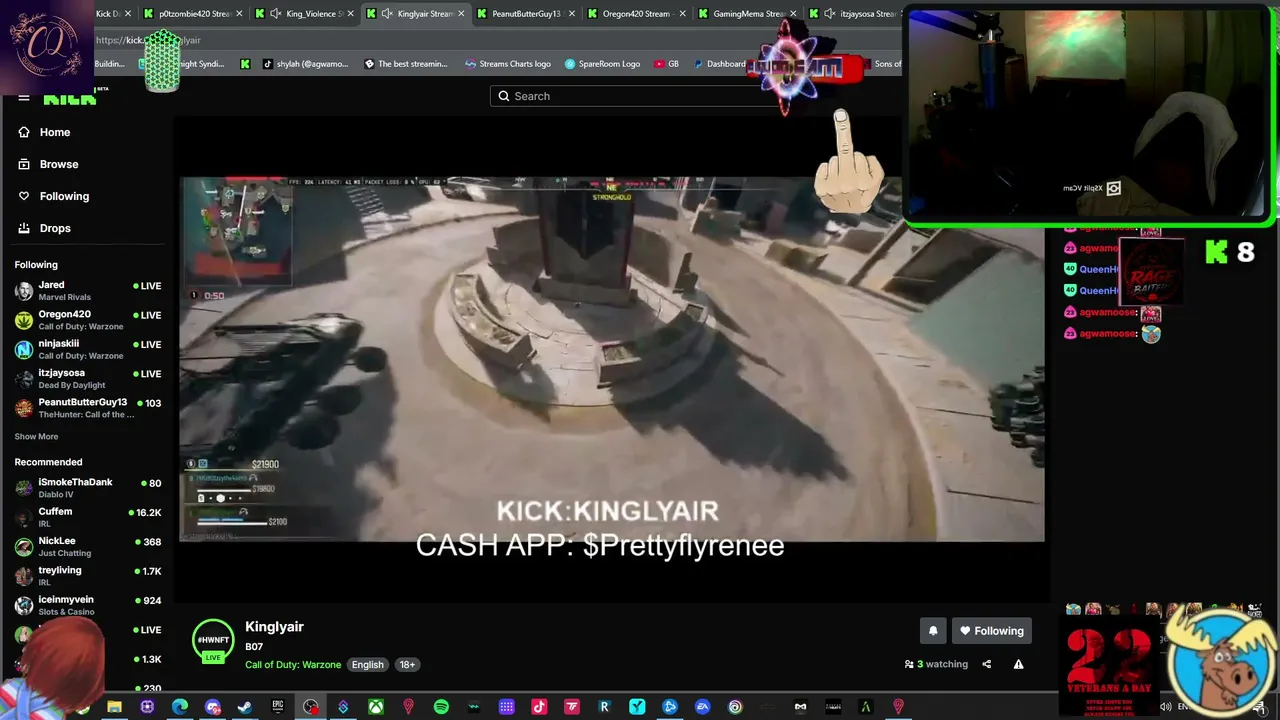Switch to Oregon420 Stream browser tab
1280x720 pixels.
[636, 14]
